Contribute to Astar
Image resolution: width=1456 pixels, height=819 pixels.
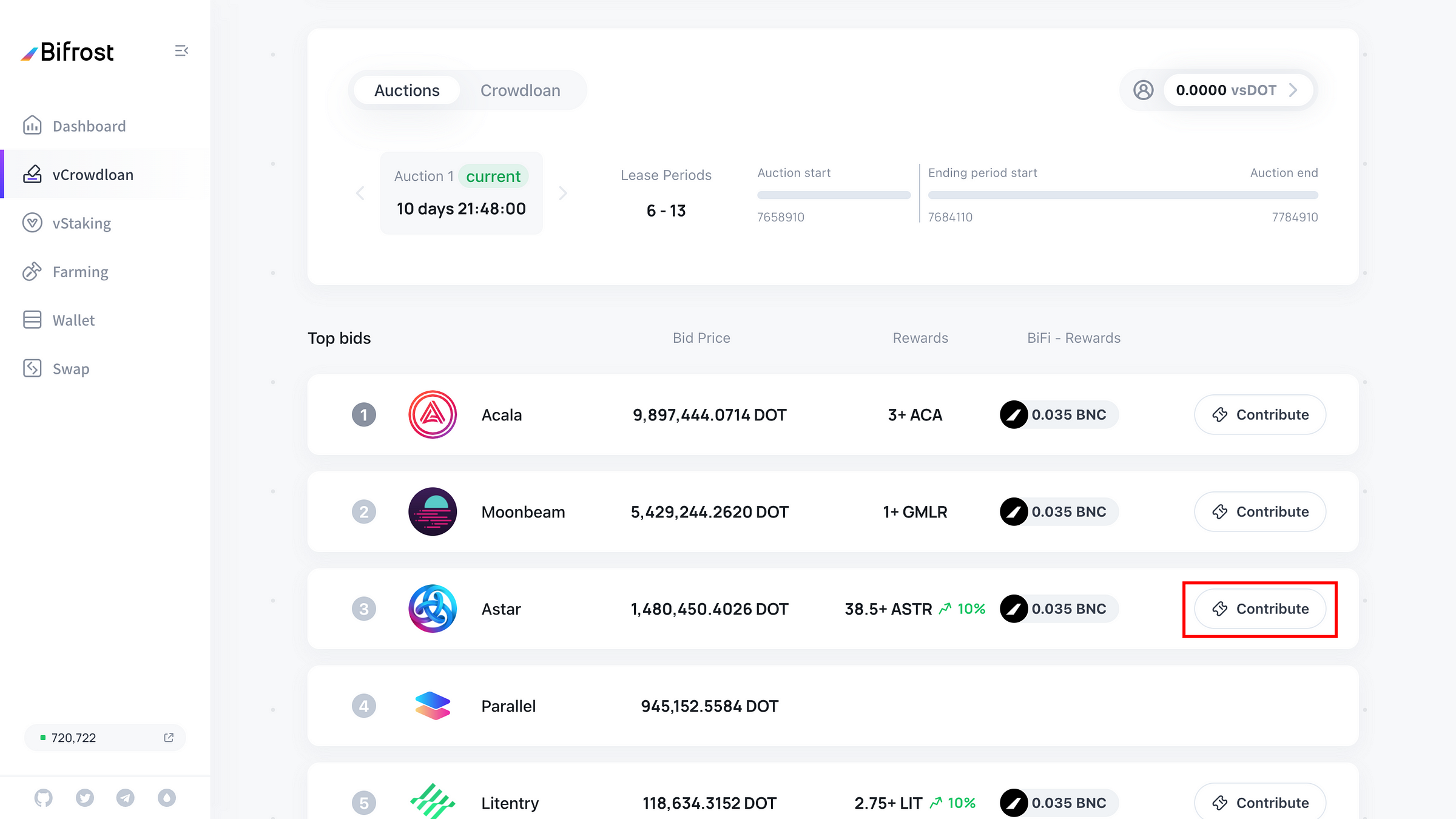click(1260, 608)
